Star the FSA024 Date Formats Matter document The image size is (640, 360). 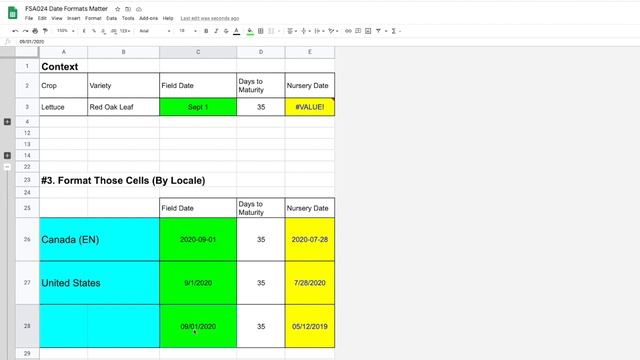[118, 9]
